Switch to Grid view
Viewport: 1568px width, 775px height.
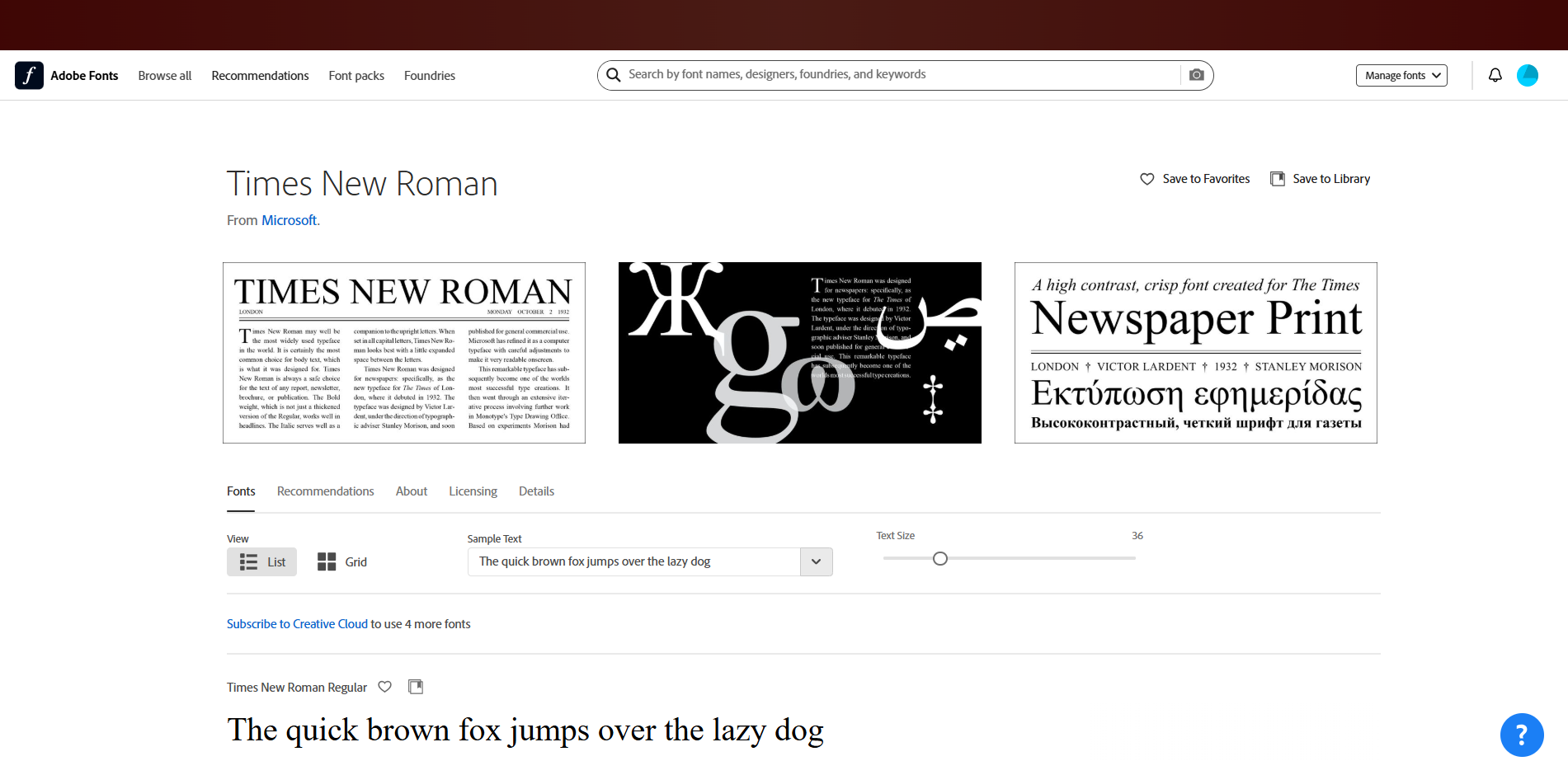[341, 561]
